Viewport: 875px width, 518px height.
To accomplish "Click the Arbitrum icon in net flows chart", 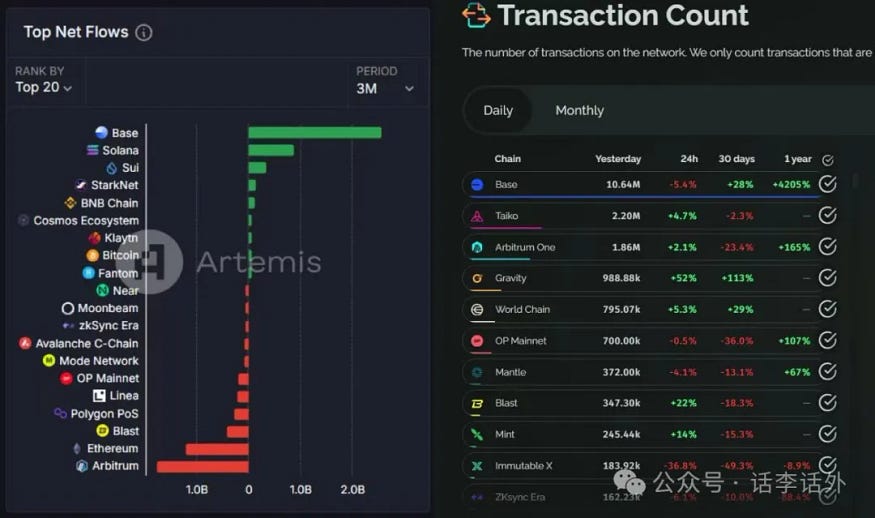I will coord(82,466).
